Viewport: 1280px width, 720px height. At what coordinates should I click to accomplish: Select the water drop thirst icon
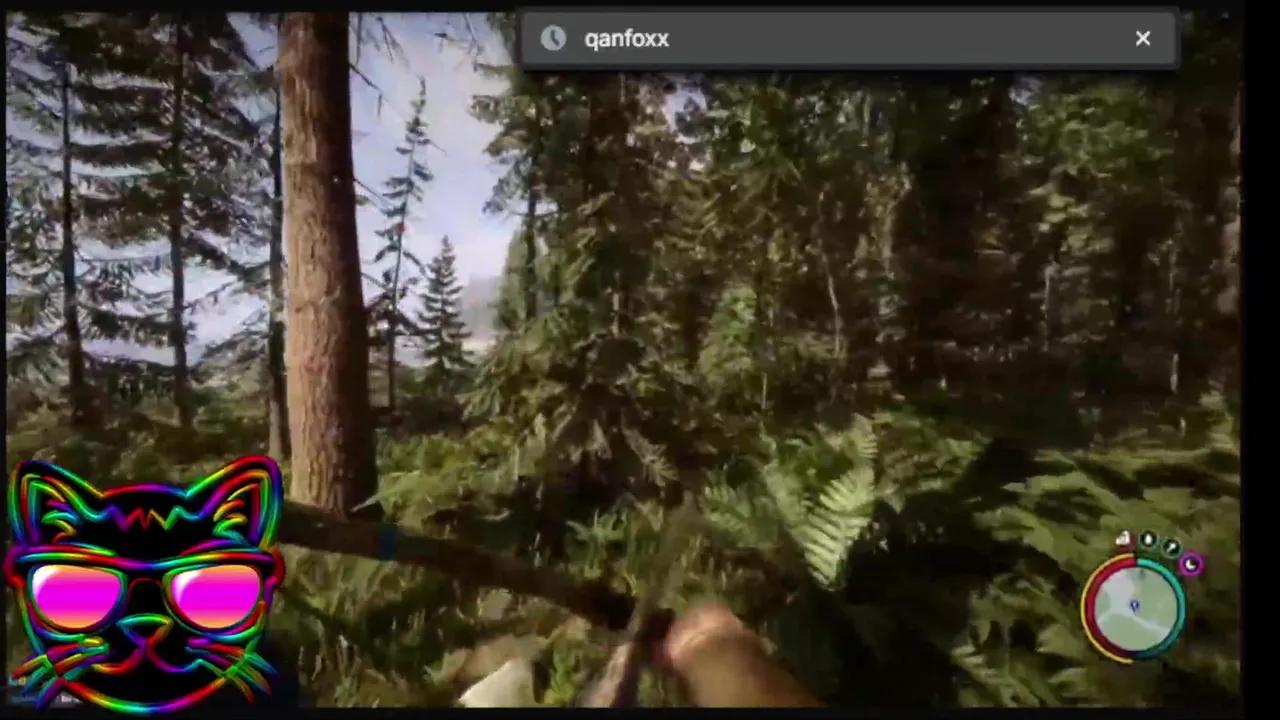pyautogui.click(x=1148, y=541)
